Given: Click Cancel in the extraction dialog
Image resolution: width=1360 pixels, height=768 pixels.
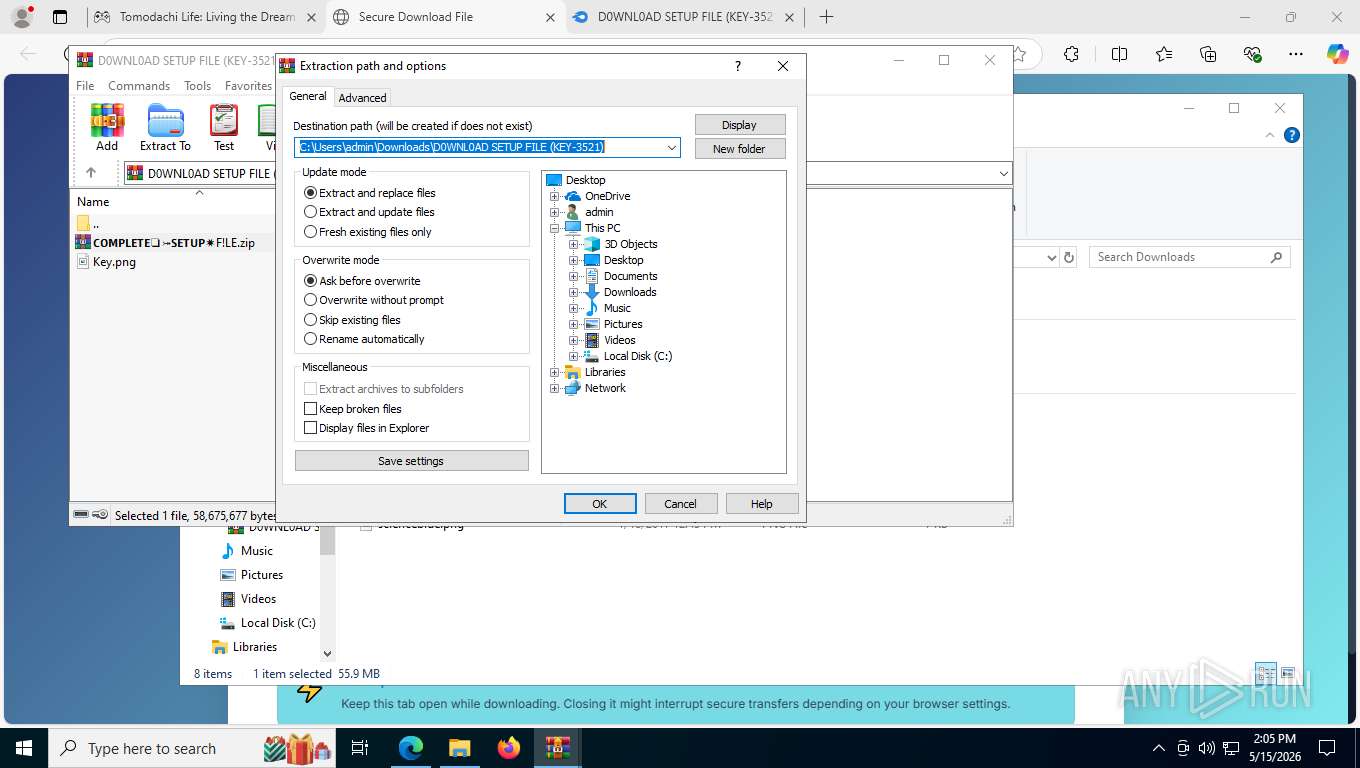Looking at the screenshot, I should coord(680,504).
